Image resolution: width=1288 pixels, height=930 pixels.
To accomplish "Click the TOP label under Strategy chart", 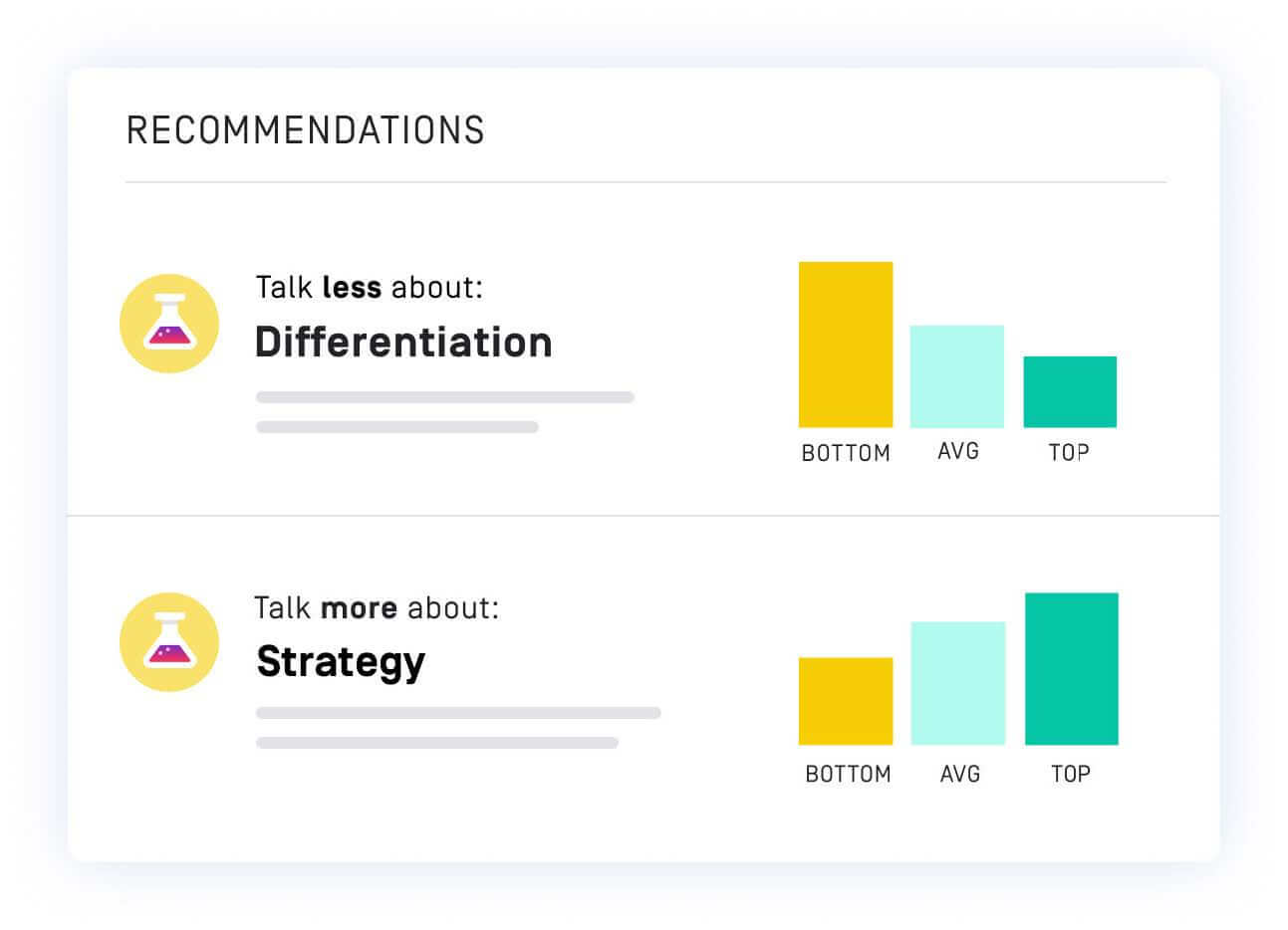I will [x=1071, y=774].
